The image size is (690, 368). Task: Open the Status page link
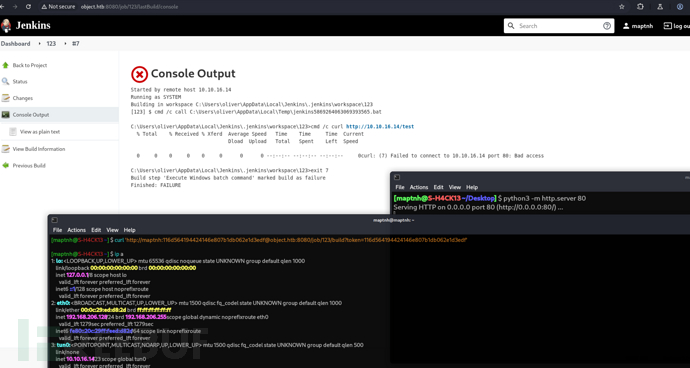20,81
